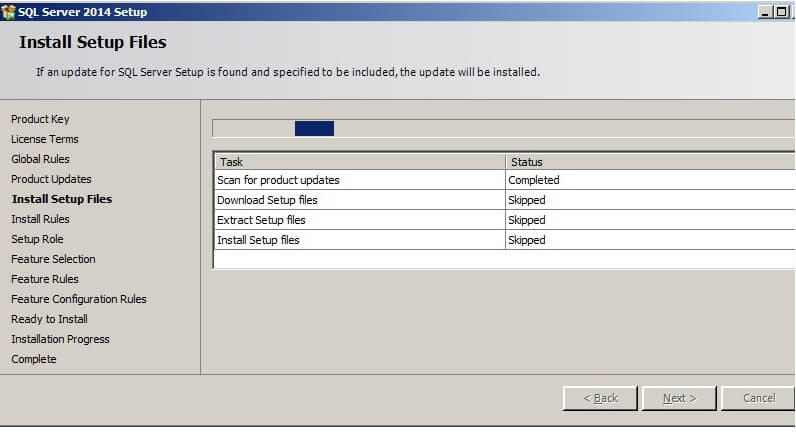Select the Ready to Install step

49,319
